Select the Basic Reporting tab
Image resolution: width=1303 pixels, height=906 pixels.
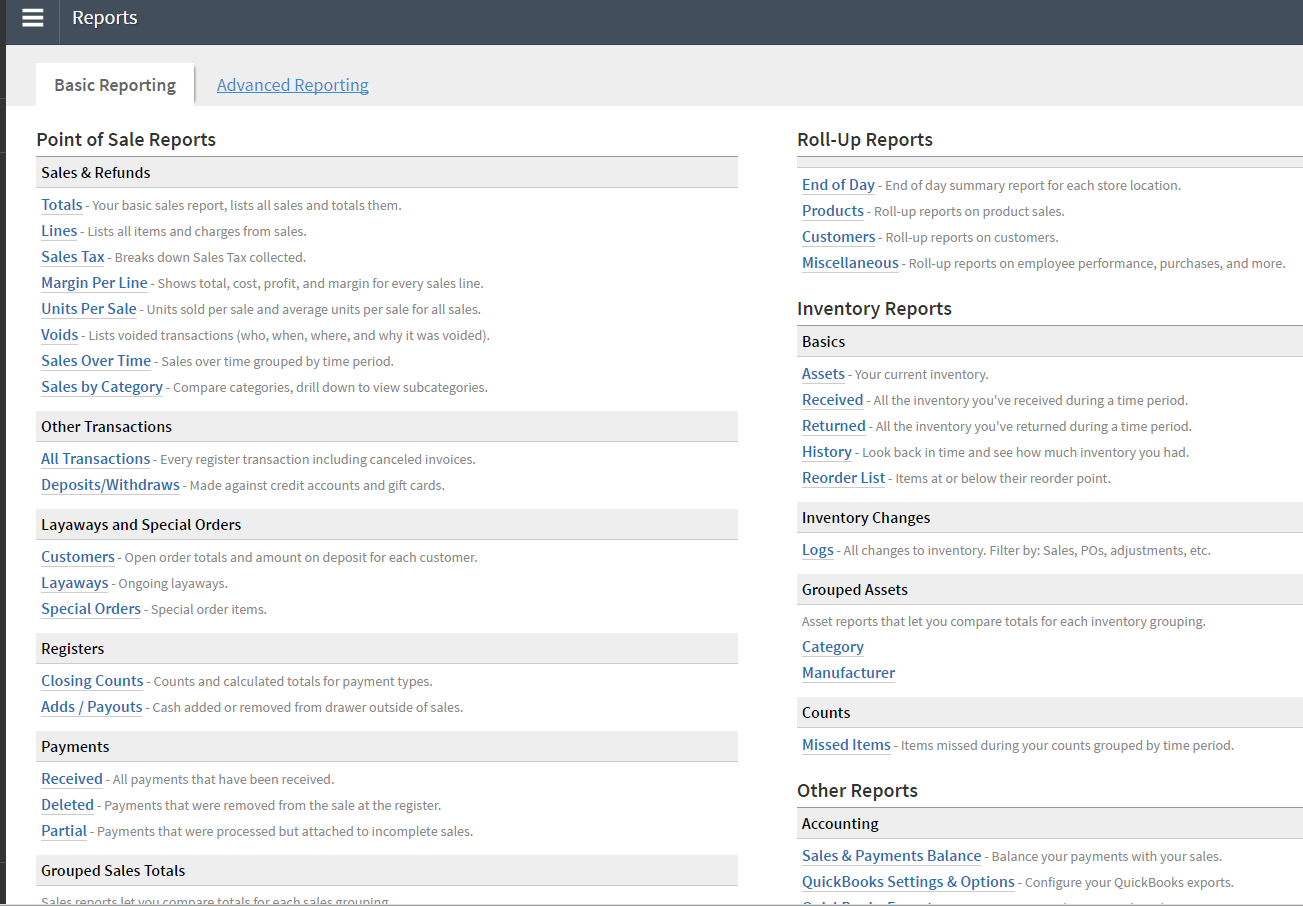[115, 85]
